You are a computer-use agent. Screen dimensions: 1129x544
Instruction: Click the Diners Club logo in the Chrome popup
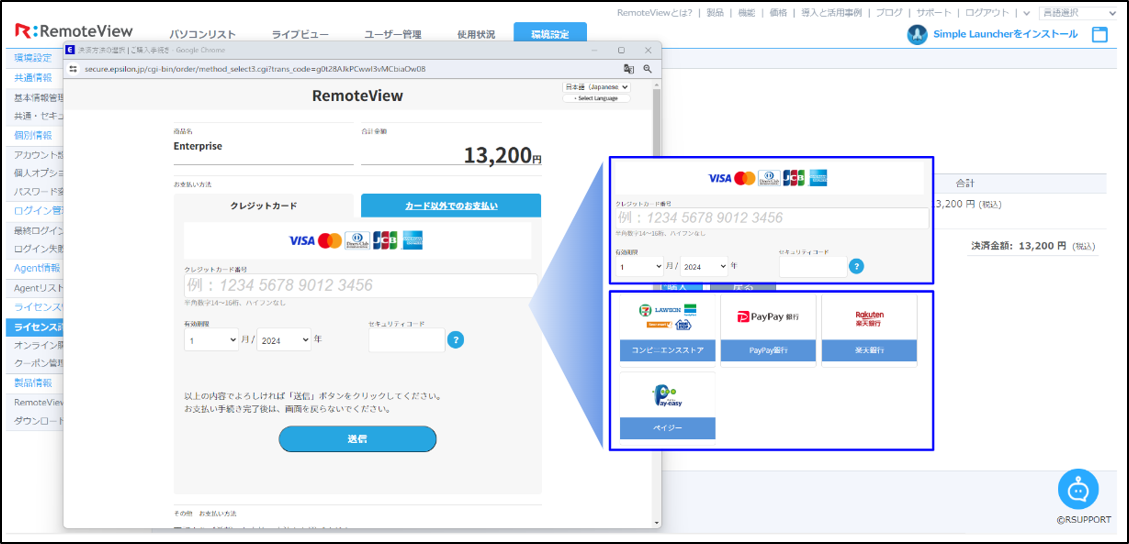pos(357,240)
